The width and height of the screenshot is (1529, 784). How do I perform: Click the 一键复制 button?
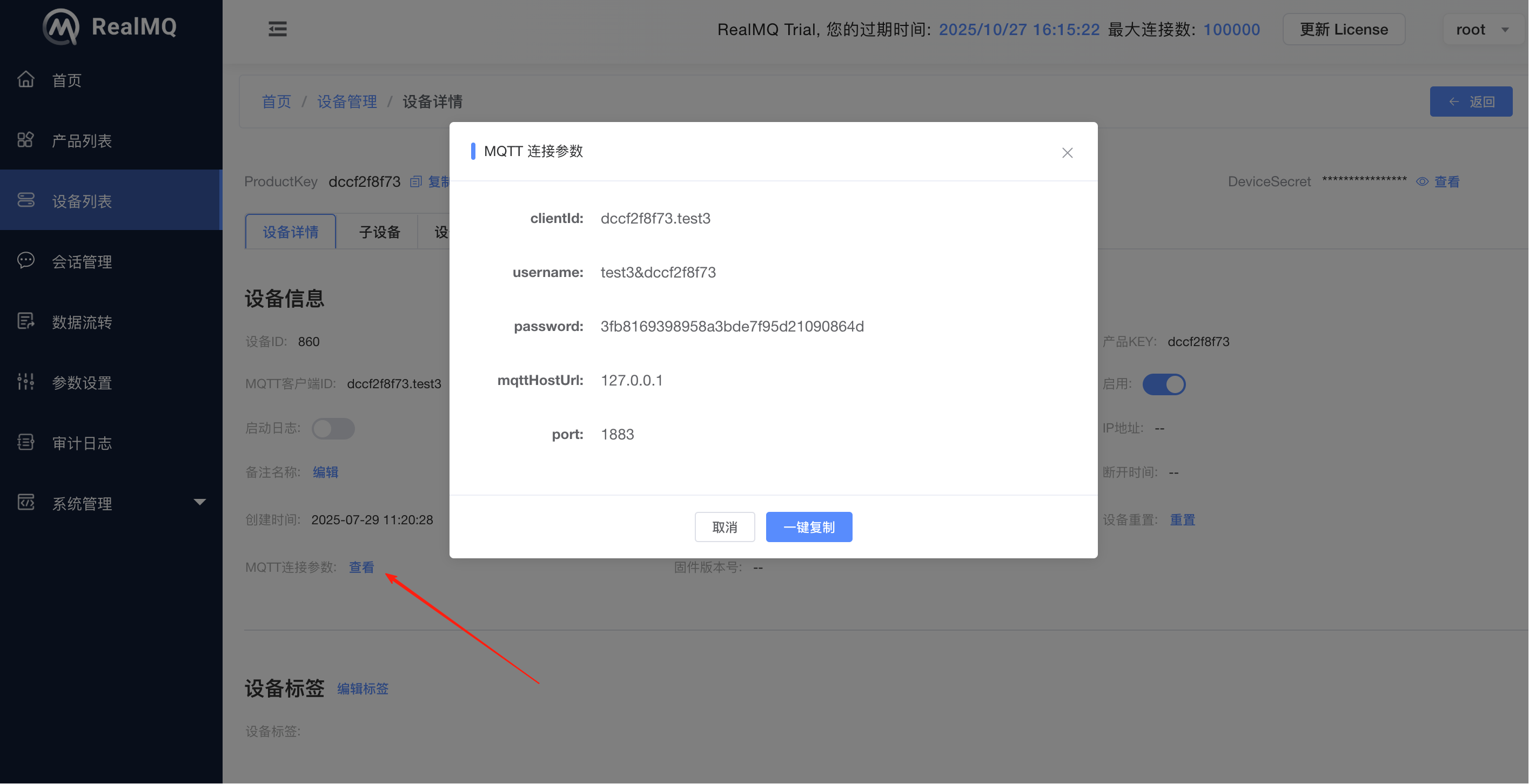(x=809, y=526)
